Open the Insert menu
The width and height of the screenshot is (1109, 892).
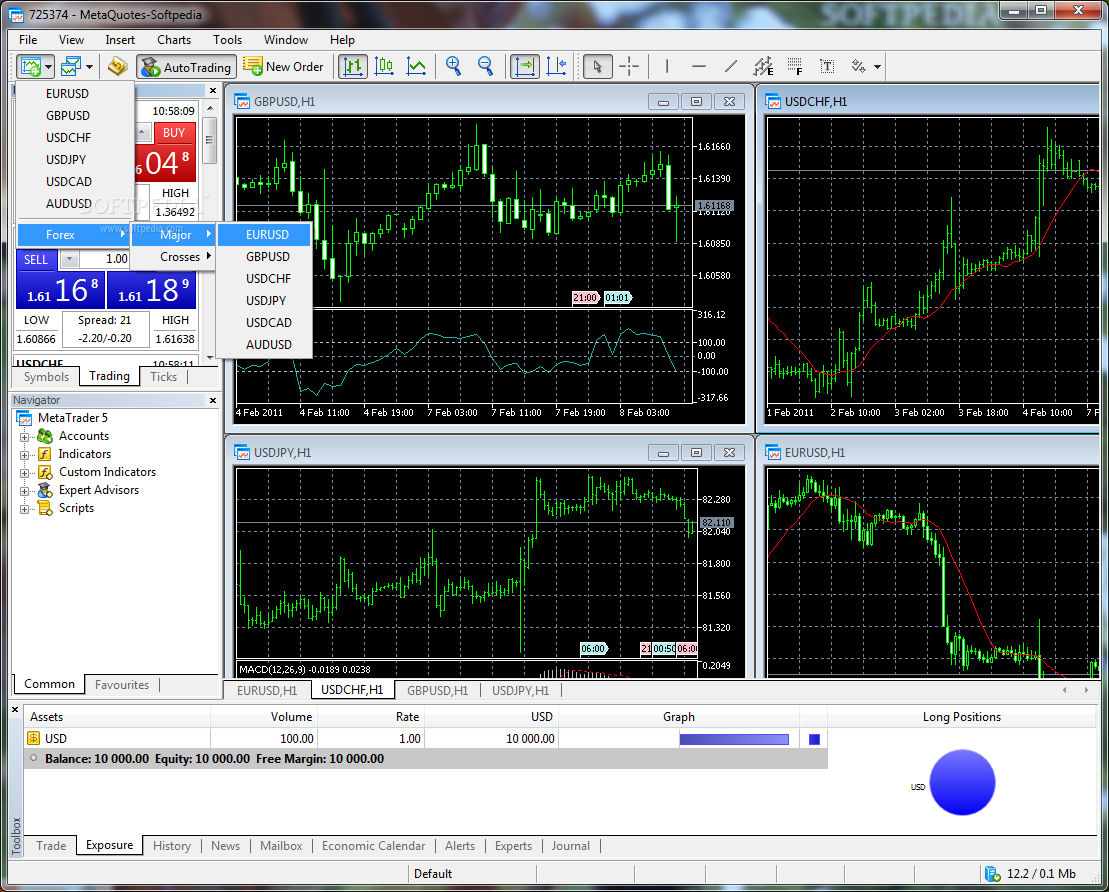120,40
